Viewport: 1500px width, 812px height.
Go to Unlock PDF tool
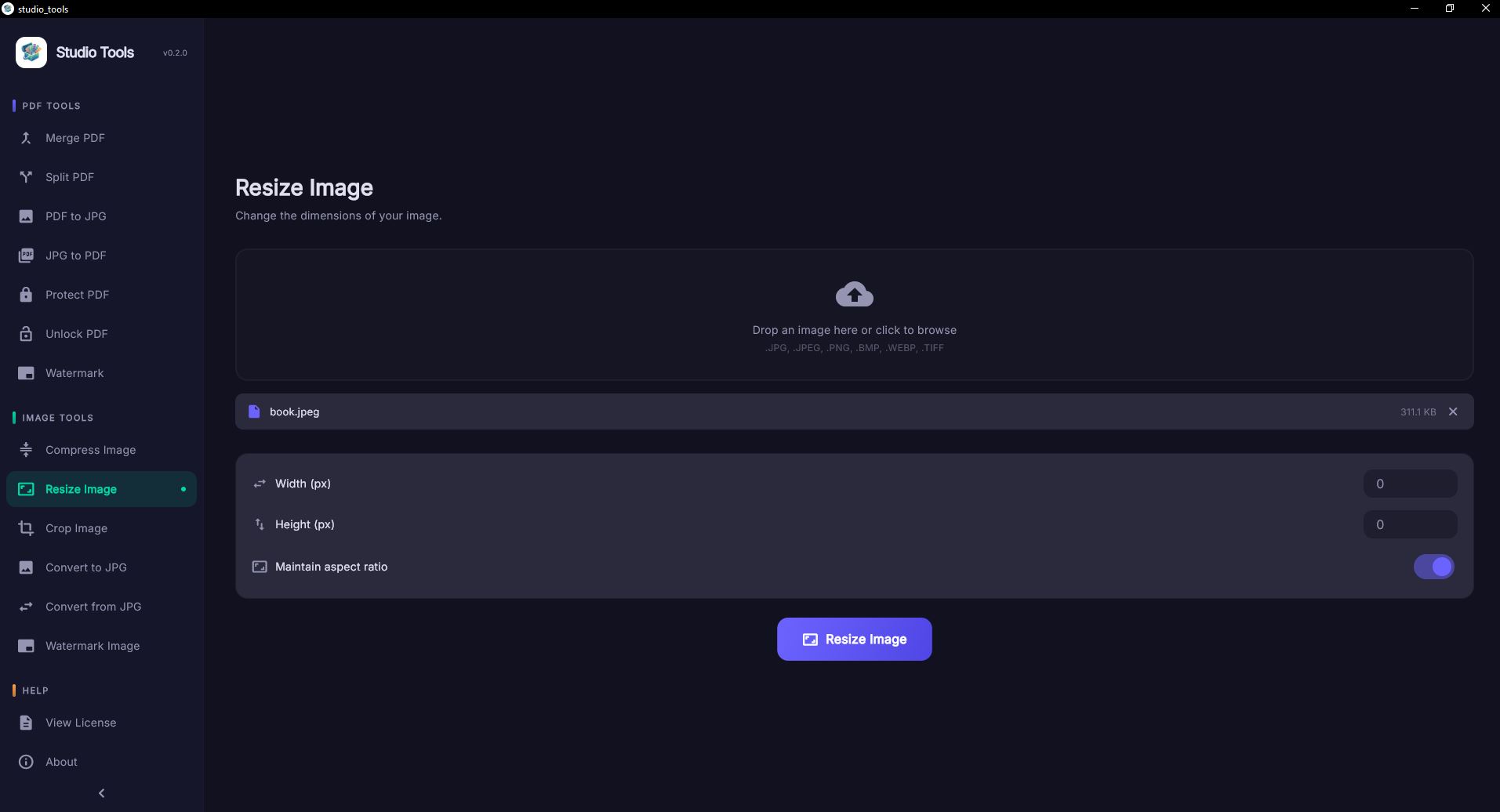point(77,334)
